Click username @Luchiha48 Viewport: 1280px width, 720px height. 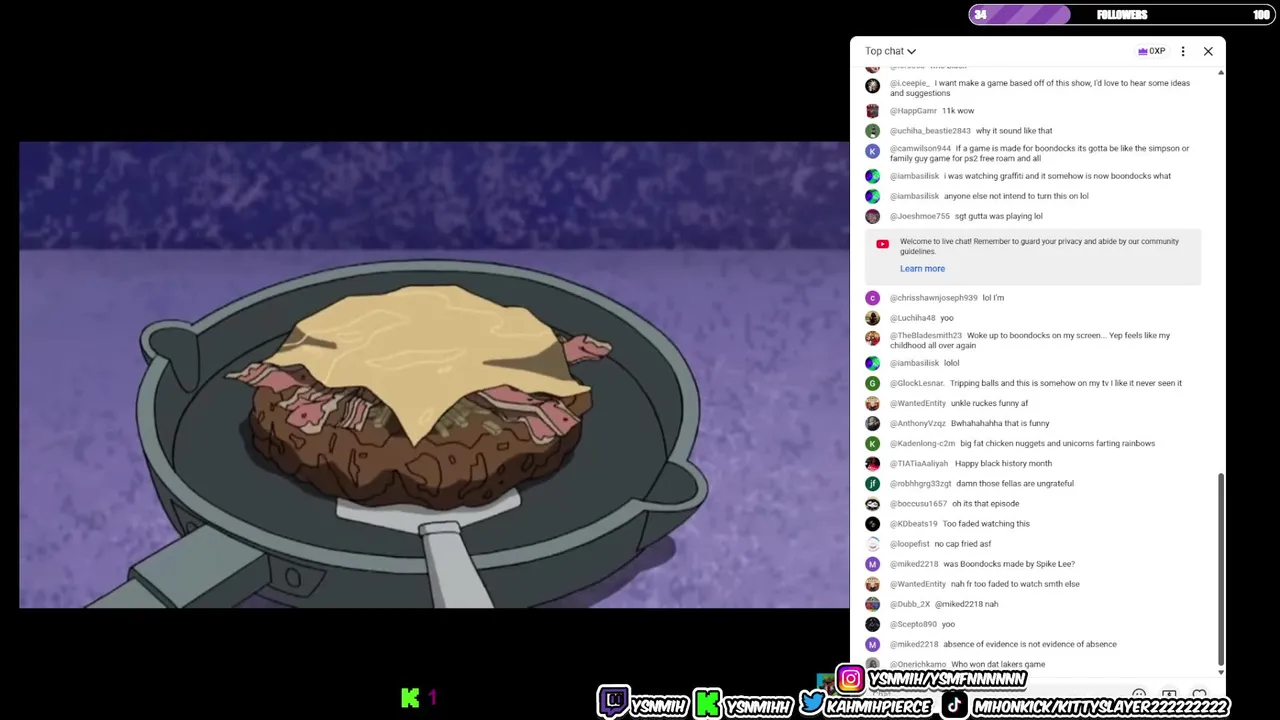coord(913,318)
